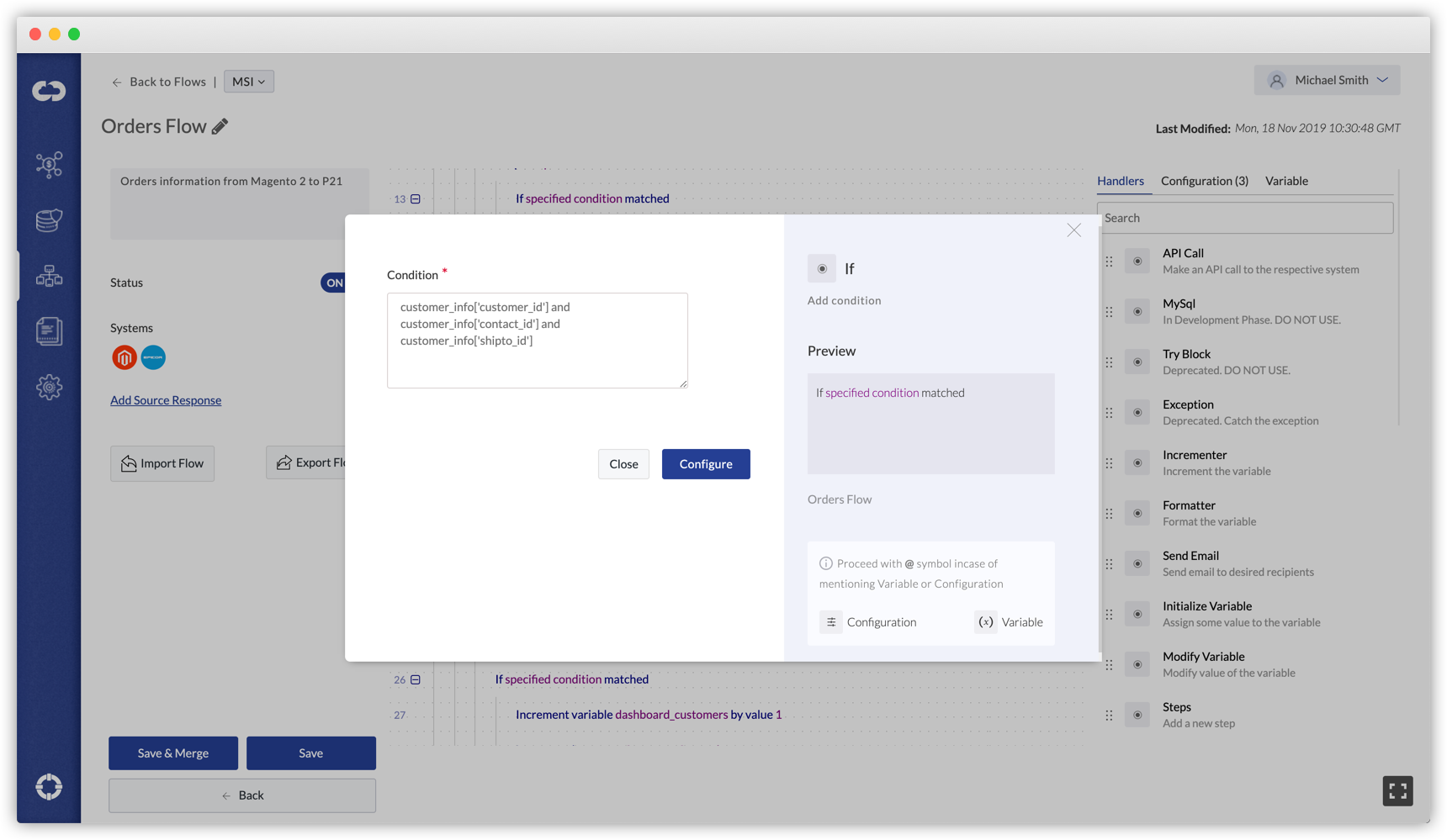Insert Variable mention in dialog
This screenshot has height=840, width=1447.
[x=1009, y=622]
